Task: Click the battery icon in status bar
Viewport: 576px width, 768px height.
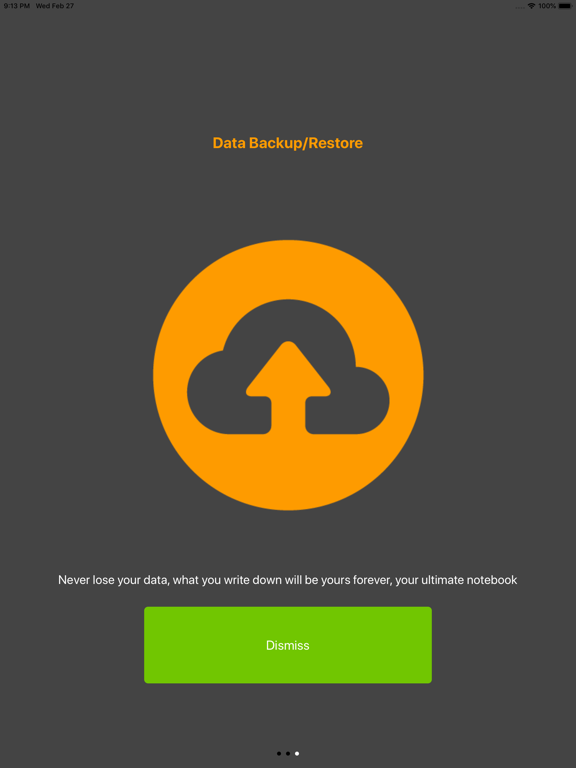Action: [565, 6]
